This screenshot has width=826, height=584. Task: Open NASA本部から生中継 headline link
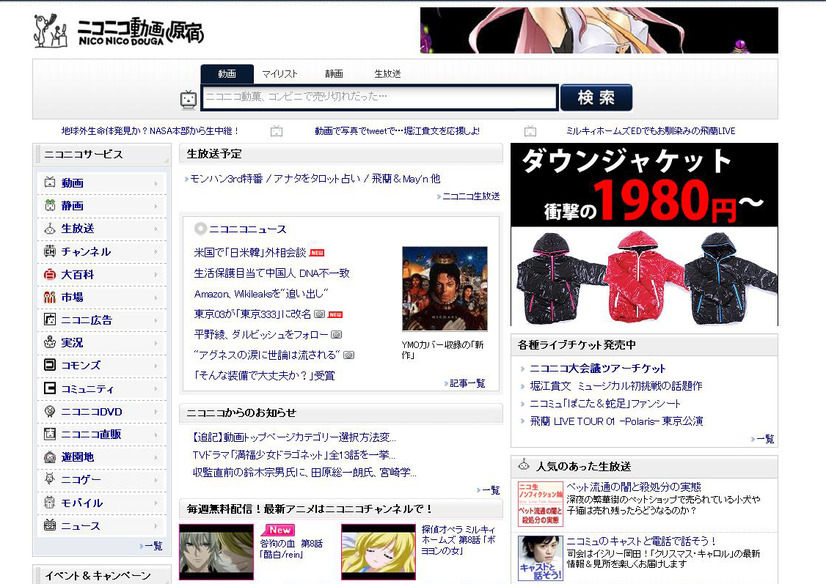(x=151, y=131)
